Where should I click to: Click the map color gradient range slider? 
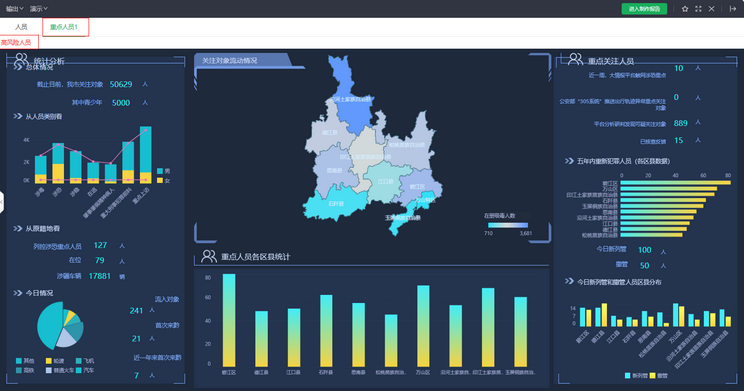tap(508, 225)
